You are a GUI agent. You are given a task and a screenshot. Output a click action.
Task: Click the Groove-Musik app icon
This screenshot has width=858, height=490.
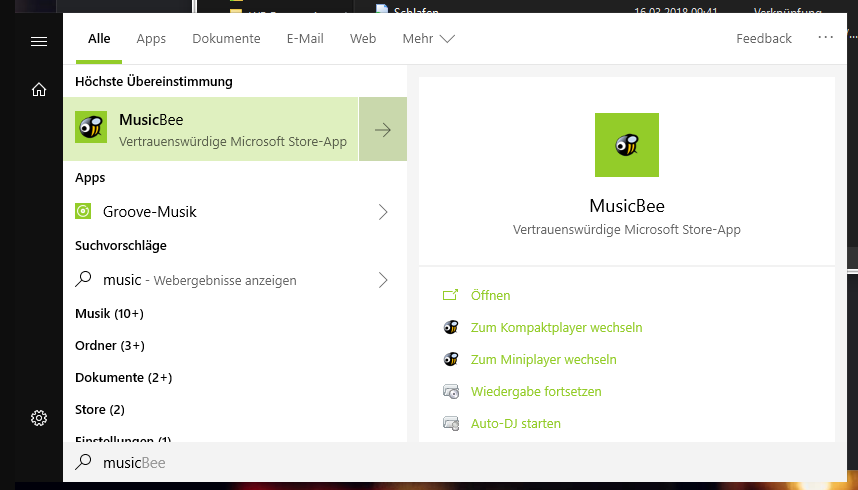[x=84, y=212]
